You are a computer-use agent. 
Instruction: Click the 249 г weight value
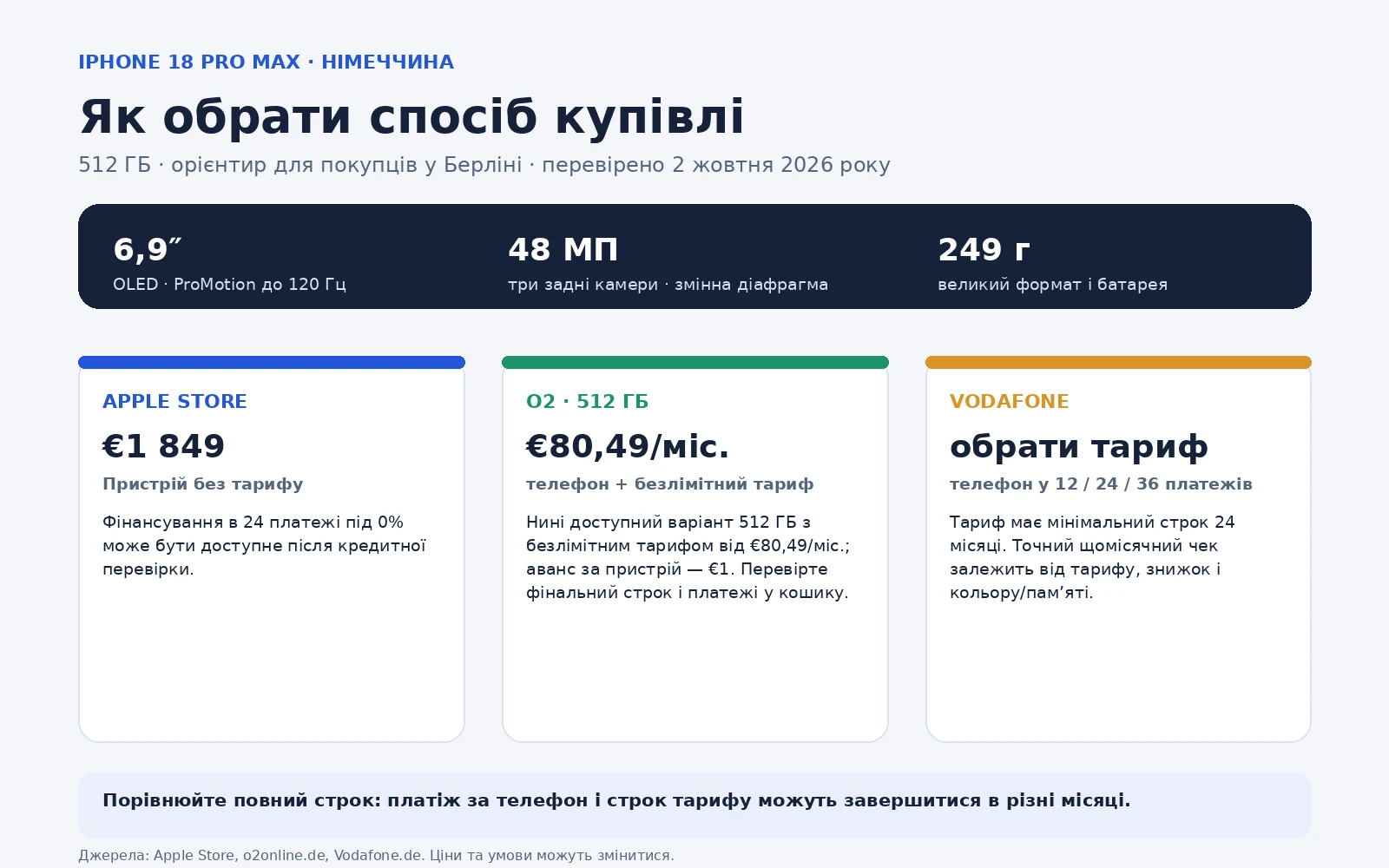(x=984, y=249)
